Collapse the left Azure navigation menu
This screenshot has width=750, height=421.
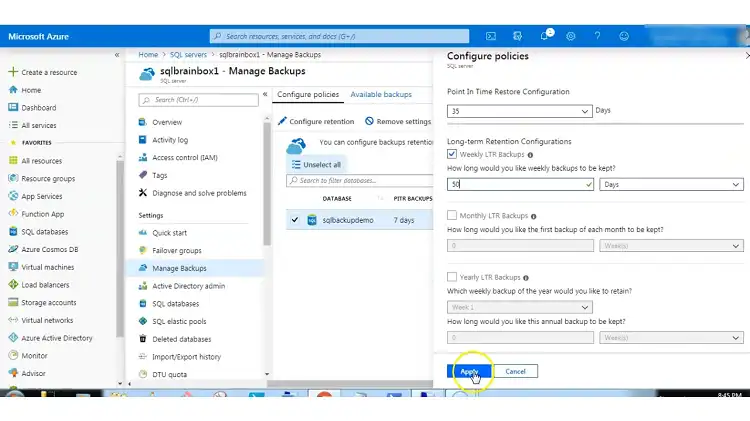click(117, 55)
